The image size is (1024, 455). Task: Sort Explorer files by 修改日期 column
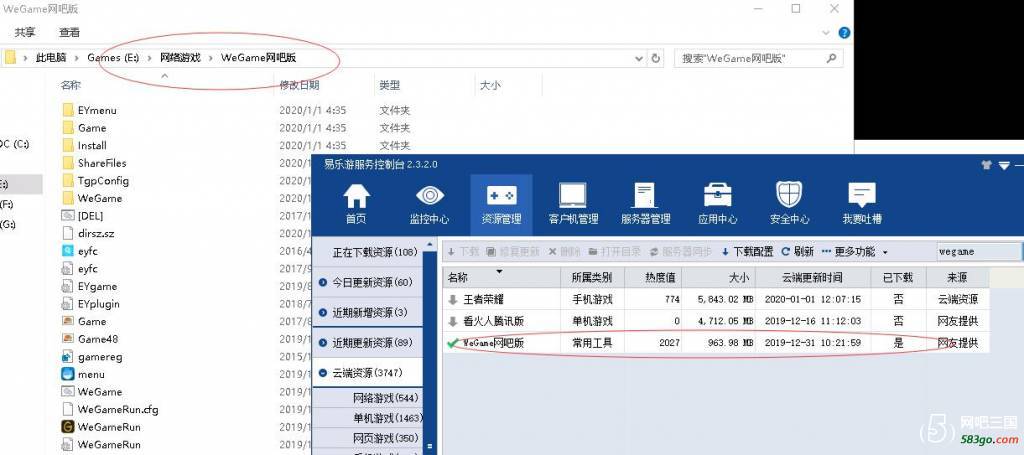pos(300,85)
